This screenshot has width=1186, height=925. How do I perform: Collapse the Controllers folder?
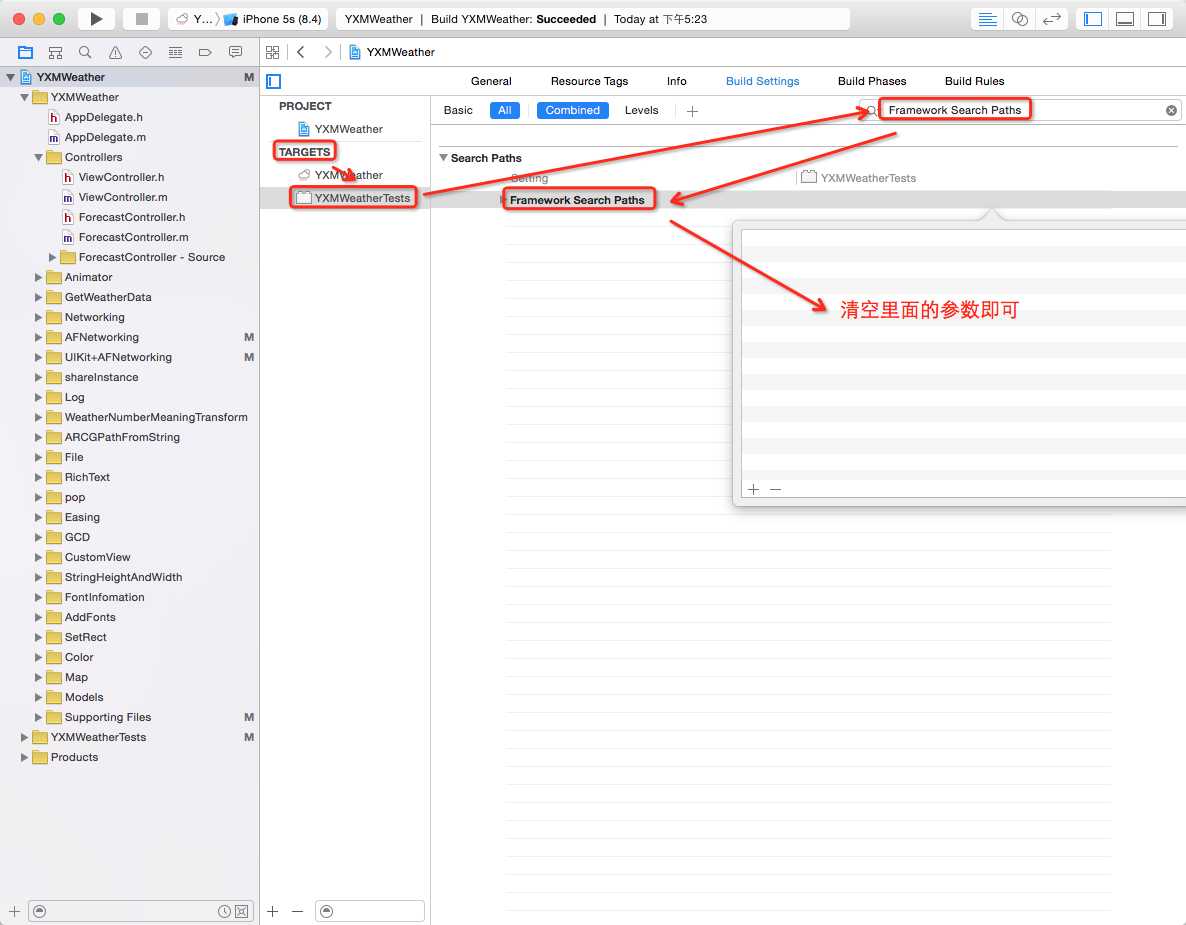(39, 157)
